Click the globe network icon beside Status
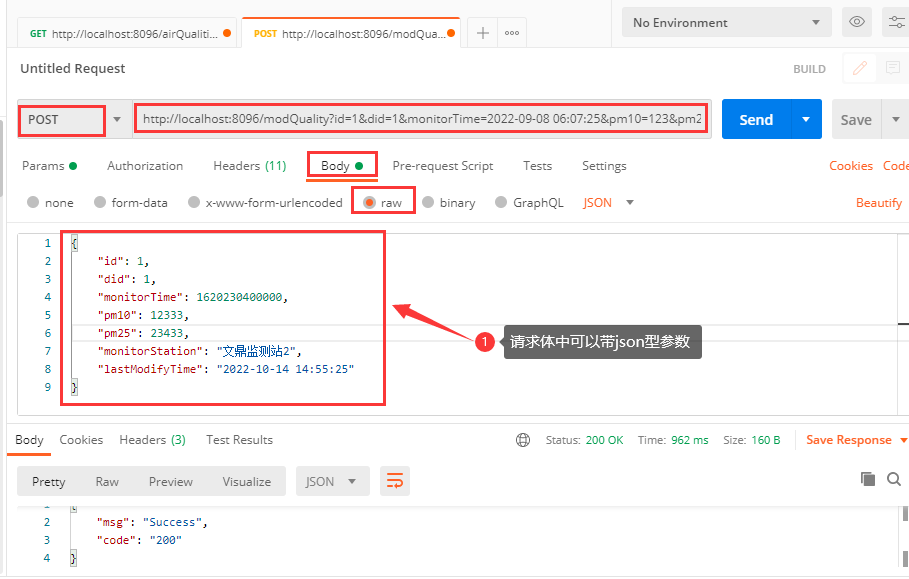The image size is (909, 579). point(523,440)
